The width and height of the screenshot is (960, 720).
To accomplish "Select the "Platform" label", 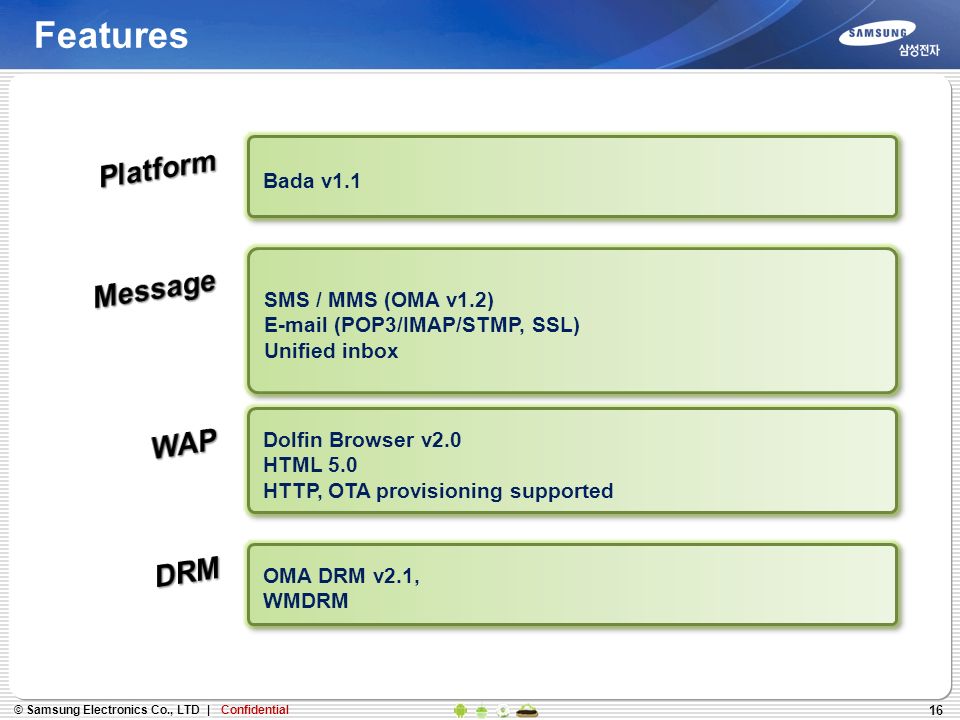I will (x=158, y=170).
